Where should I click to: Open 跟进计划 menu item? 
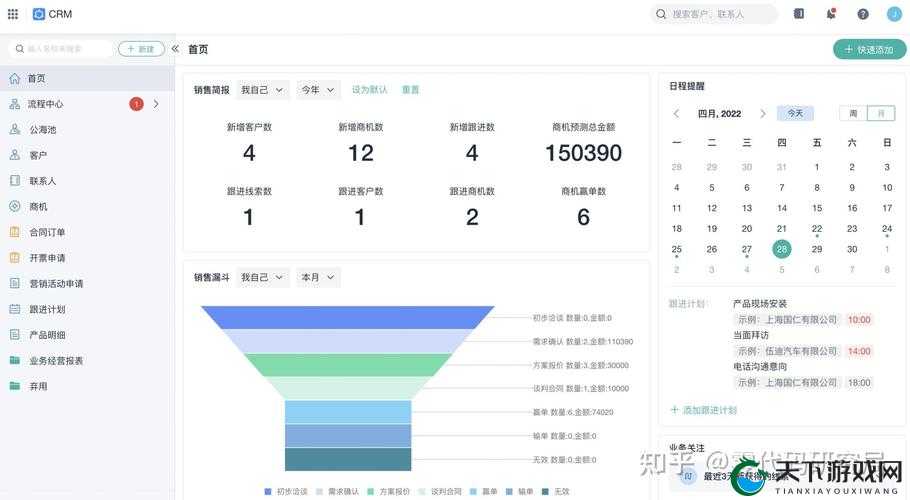tap(87, 309)
